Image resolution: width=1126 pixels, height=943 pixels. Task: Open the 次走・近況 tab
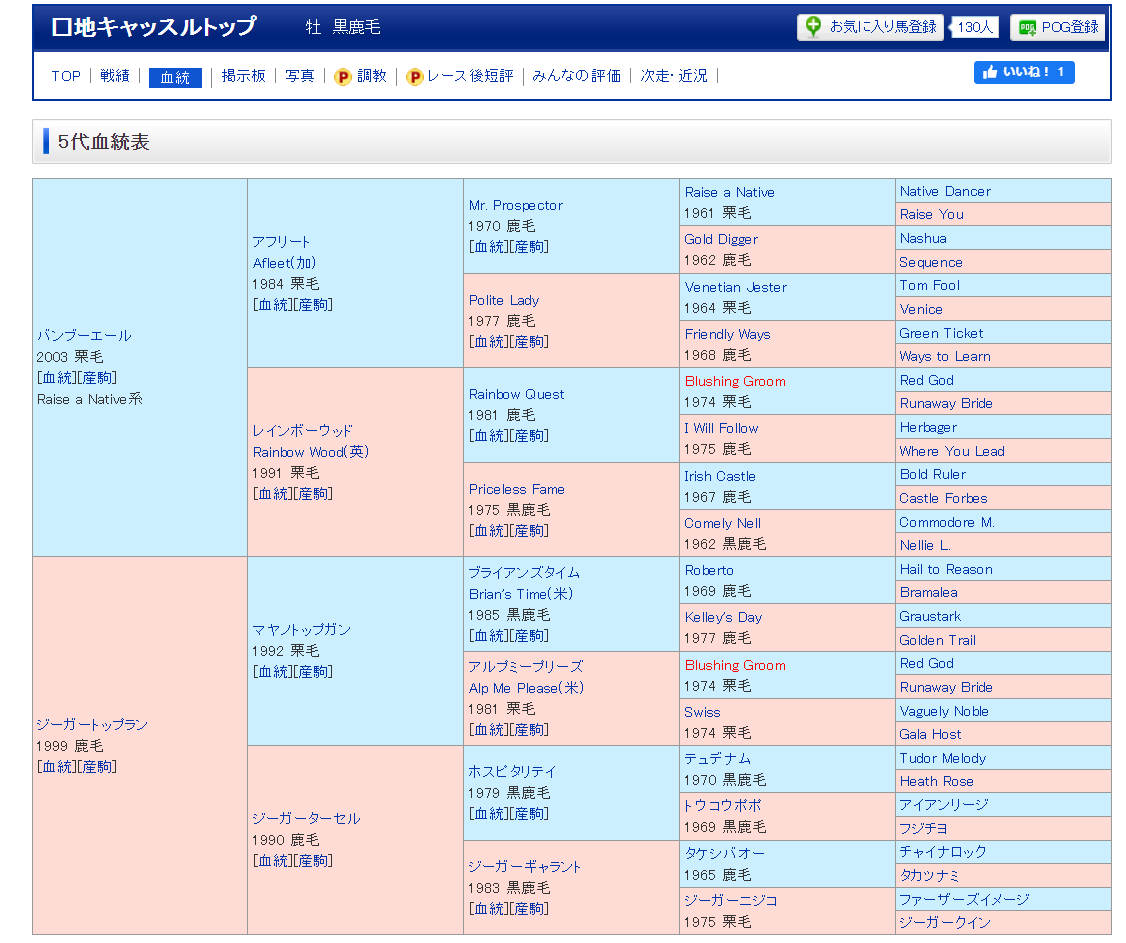(x=673, y=76)
